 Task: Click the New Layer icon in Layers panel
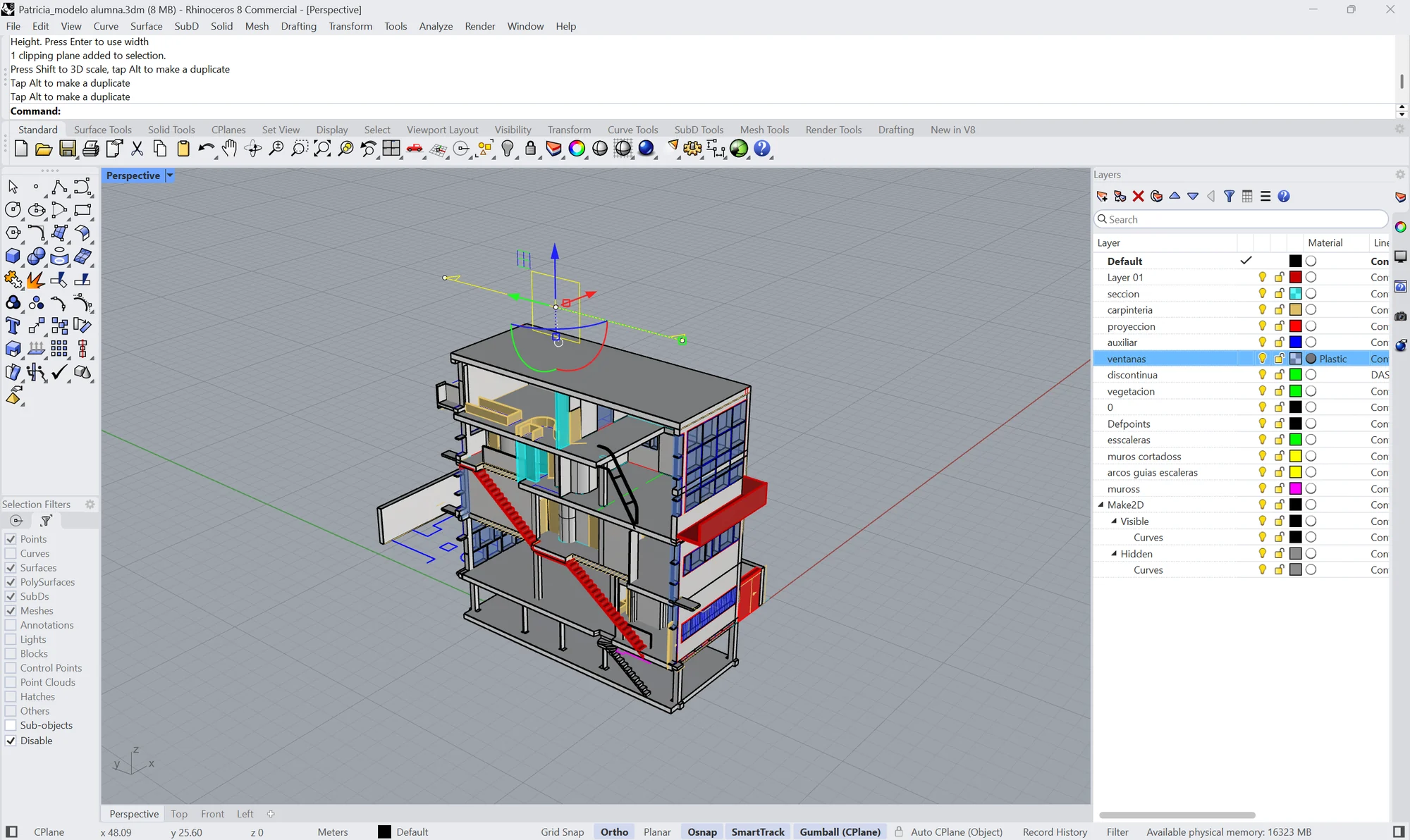(x=1102, y=197)
